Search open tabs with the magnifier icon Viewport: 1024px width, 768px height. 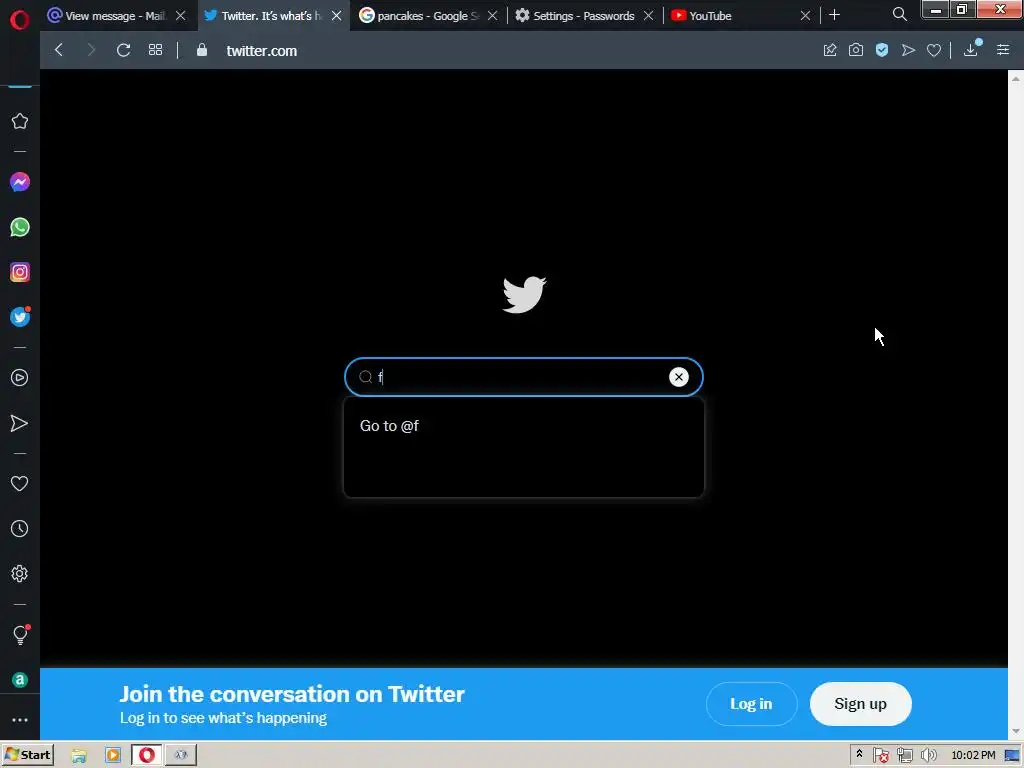pyautogui.click(x=899, y=14)
